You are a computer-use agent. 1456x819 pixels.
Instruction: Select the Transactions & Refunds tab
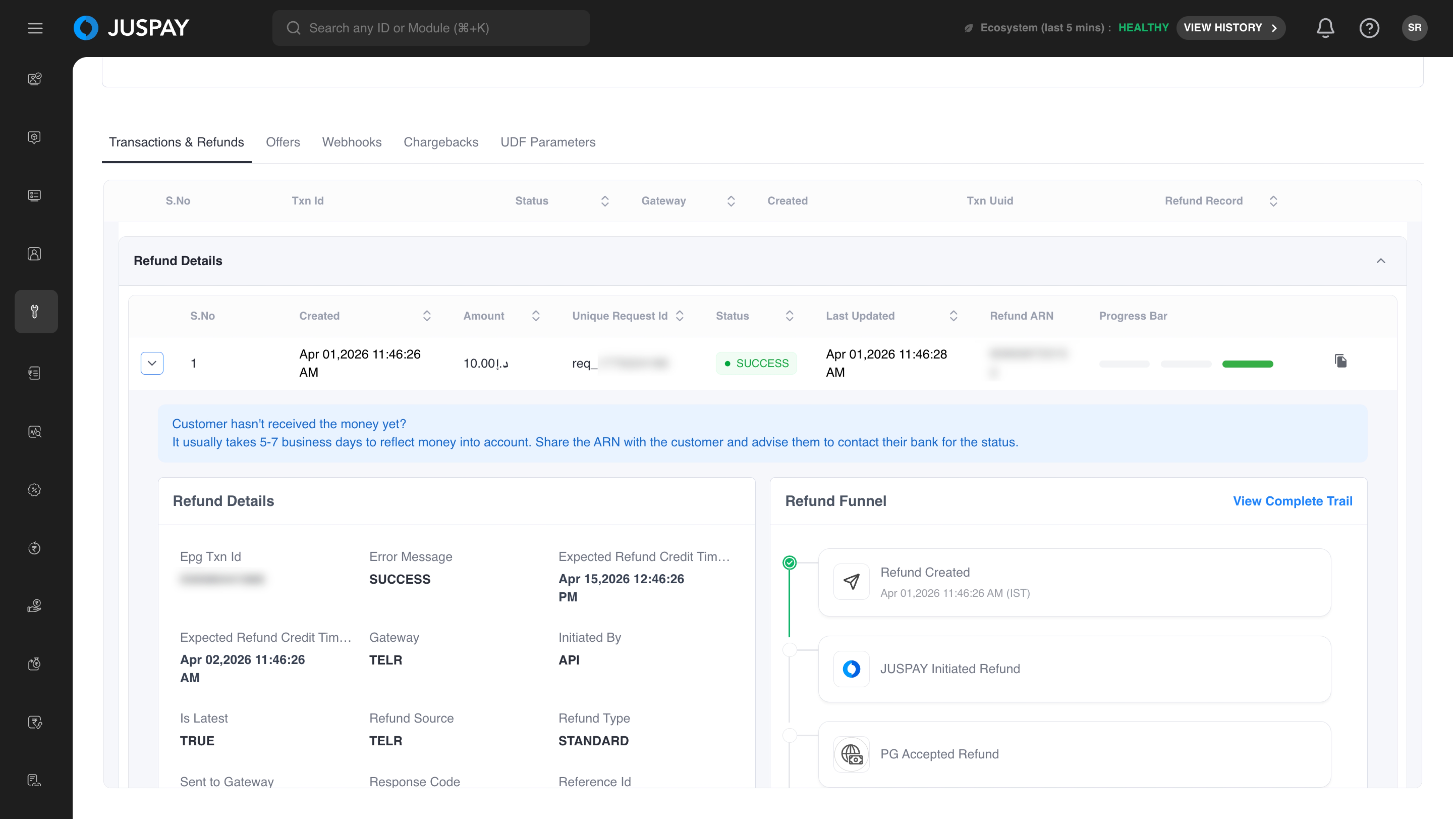[x=176, y=142]
